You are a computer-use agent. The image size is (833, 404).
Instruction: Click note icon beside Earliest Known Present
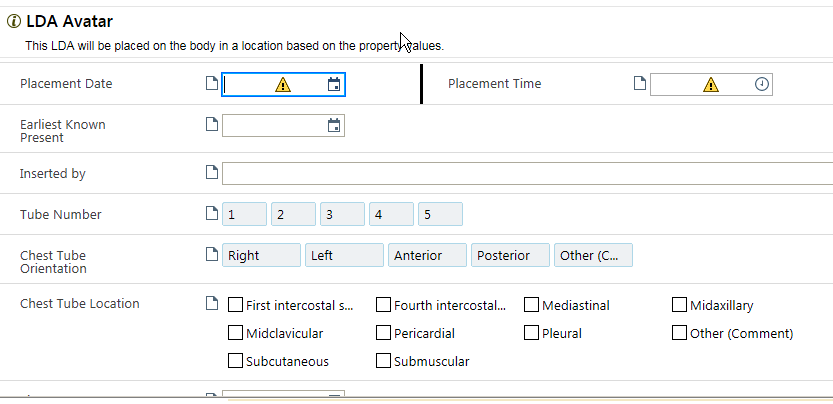tap(212, 124)
